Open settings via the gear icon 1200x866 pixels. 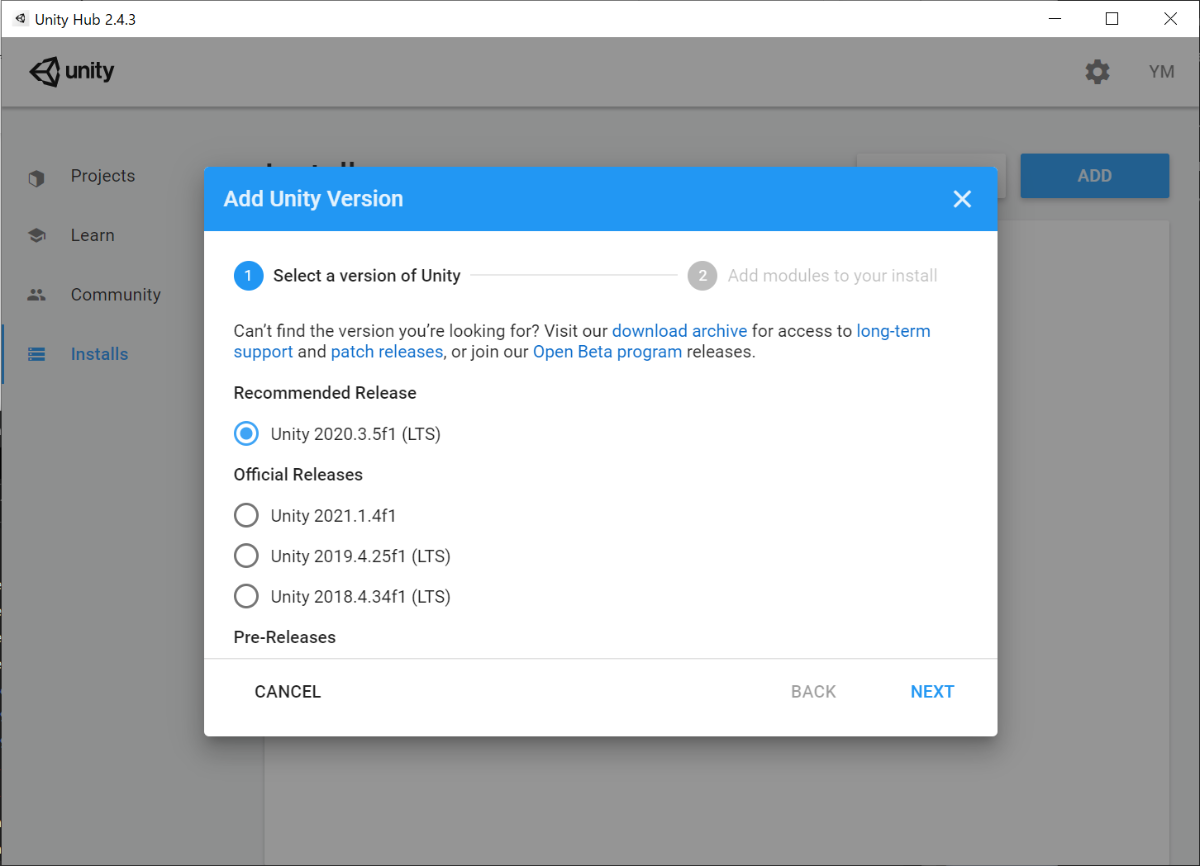(1097, 72)
